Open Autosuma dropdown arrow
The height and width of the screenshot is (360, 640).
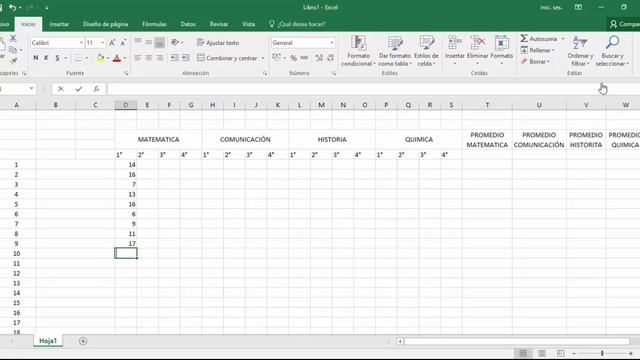(563, 39)
